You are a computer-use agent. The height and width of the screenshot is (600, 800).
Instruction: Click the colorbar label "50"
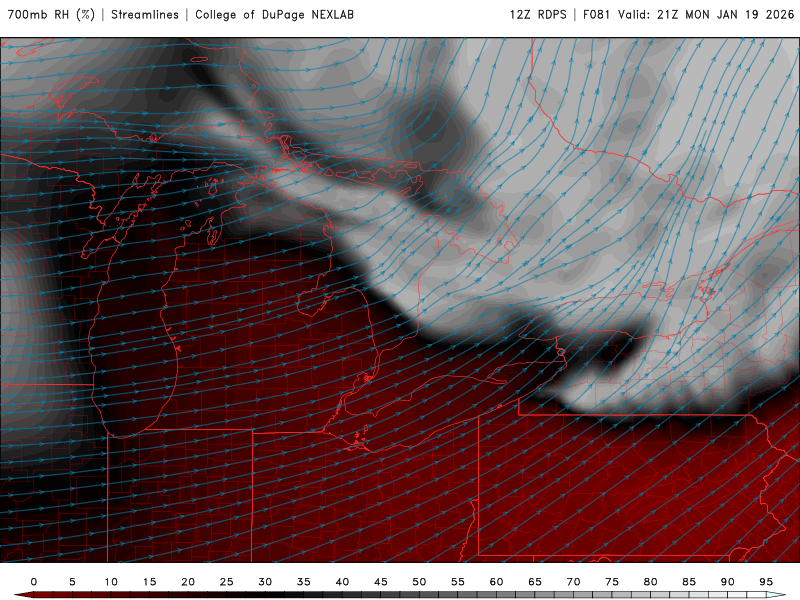pos(419,582)
